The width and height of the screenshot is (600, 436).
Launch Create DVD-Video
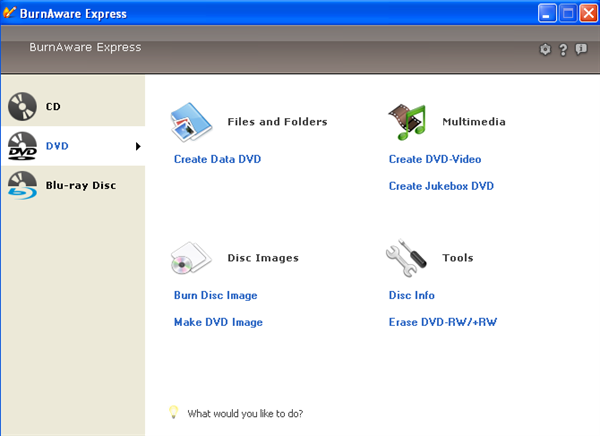point(435,159)
